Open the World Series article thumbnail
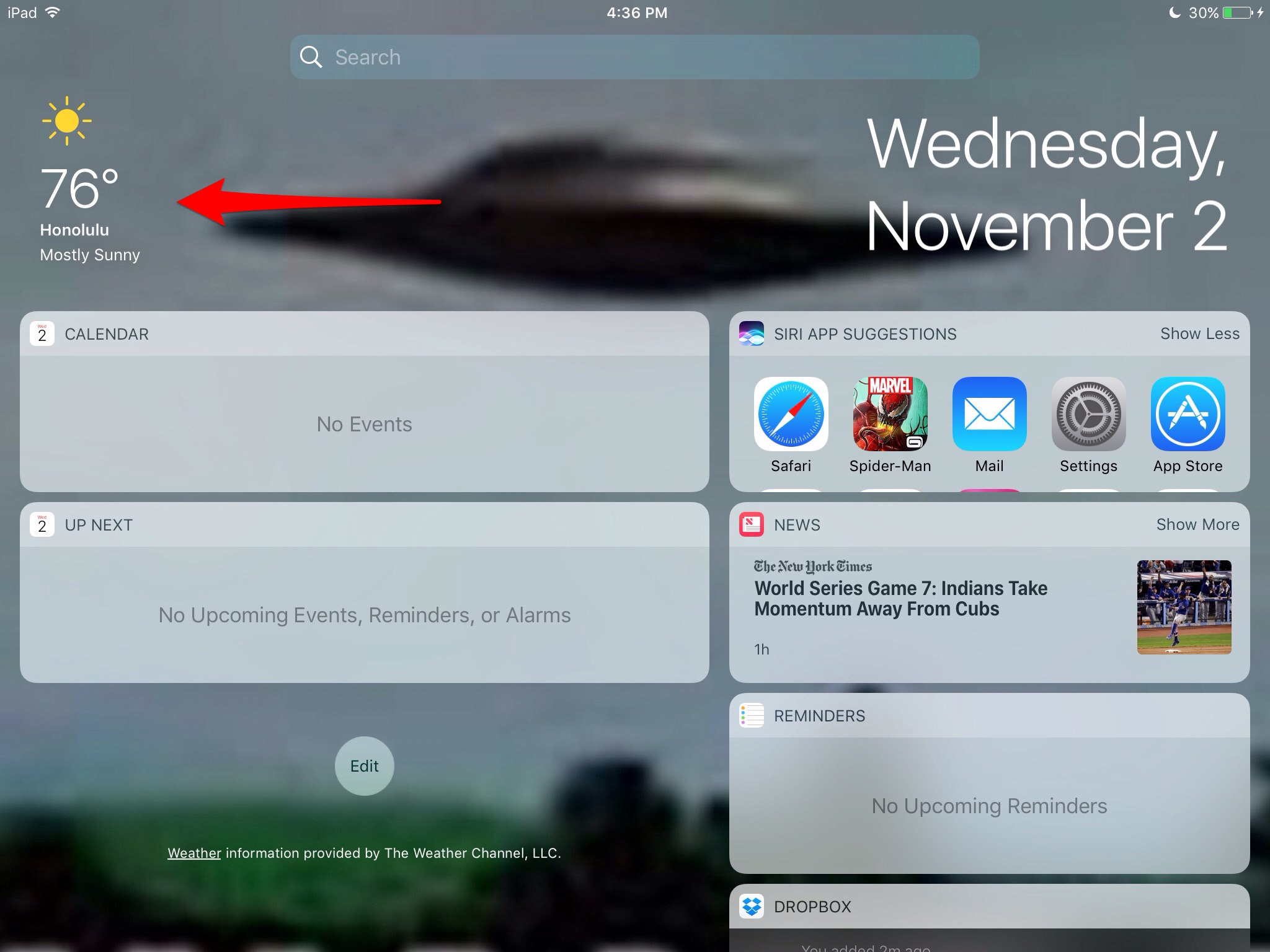The height and width of the screenshot is (952, 1270). [1184, 607]
